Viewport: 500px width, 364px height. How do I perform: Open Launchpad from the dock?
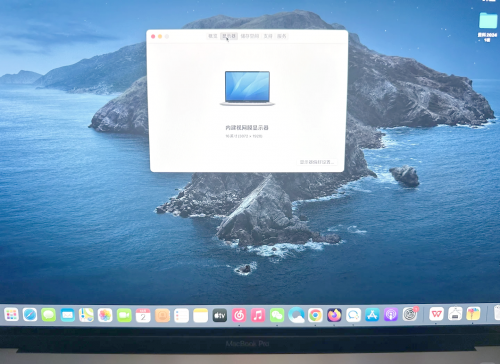tap(11, 315)
